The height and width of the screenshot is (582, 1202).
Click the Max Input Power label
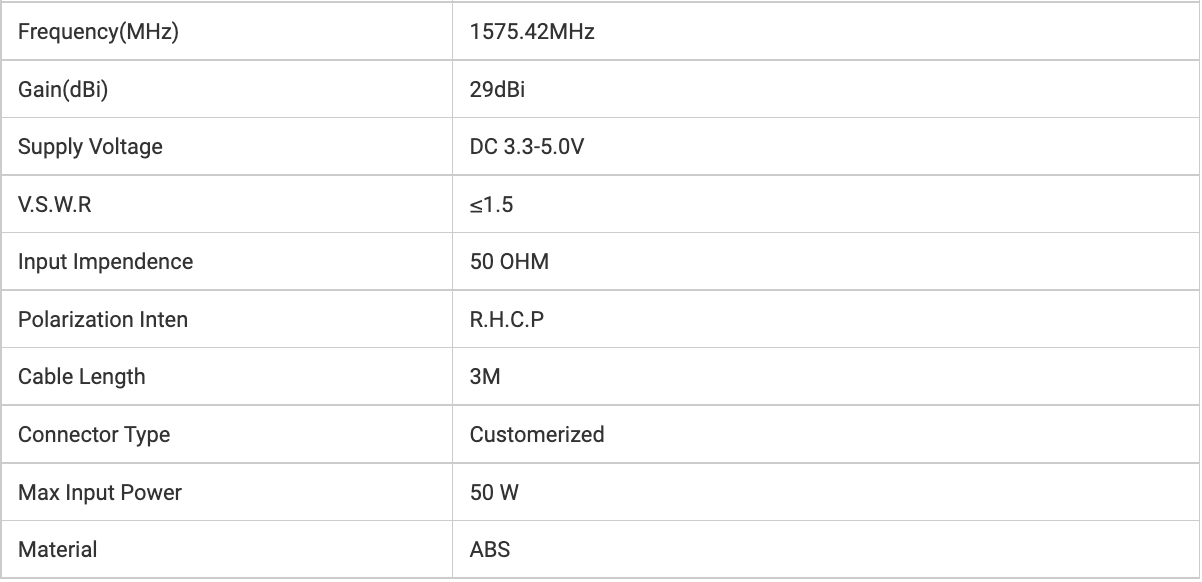100,492
